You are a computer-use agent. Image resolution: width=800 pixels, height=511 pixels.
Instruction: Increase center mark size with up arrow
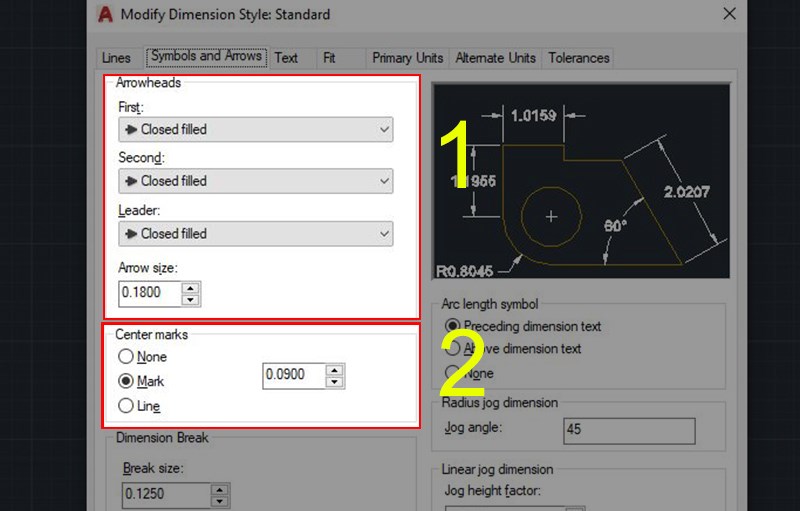click(335, 370)
